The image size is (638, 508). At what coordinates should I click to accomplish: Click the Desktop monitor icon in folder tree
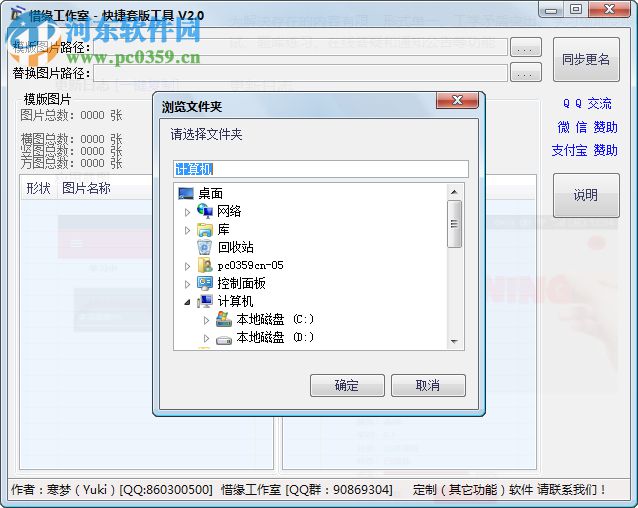pos(186,193)
